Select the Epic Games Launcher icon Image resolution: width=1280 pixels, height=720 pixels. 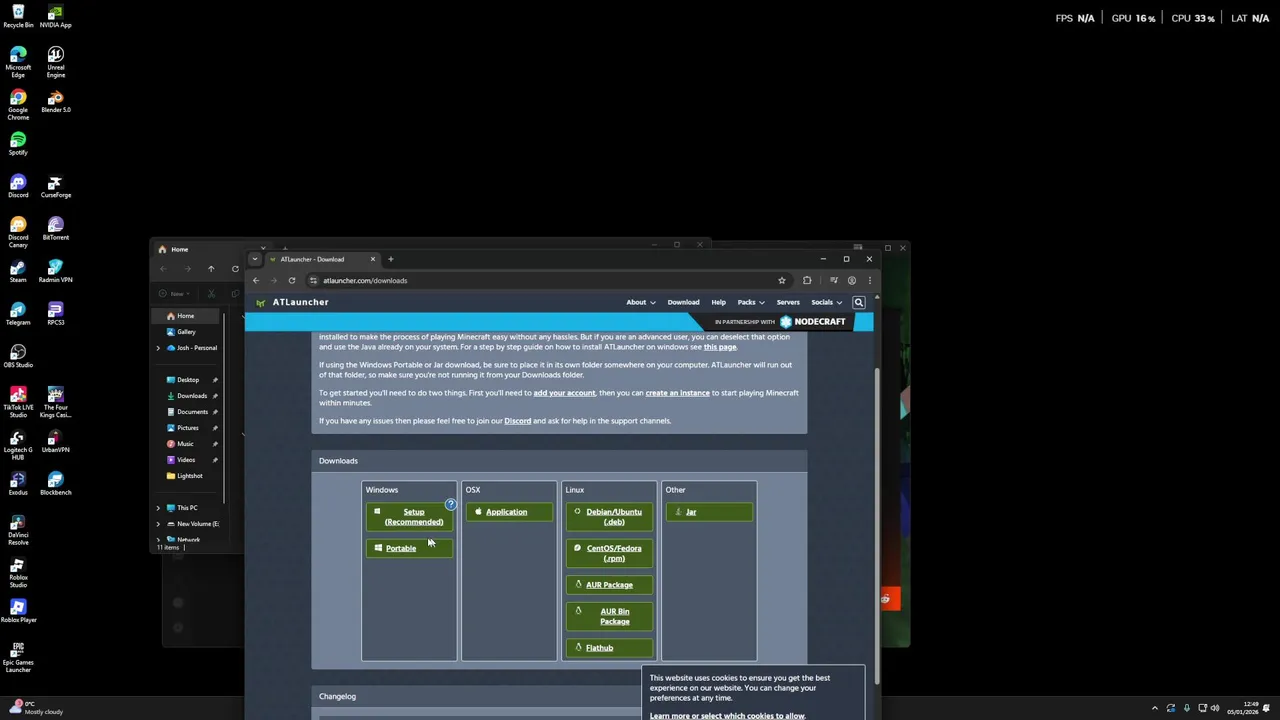click(18, 658)
